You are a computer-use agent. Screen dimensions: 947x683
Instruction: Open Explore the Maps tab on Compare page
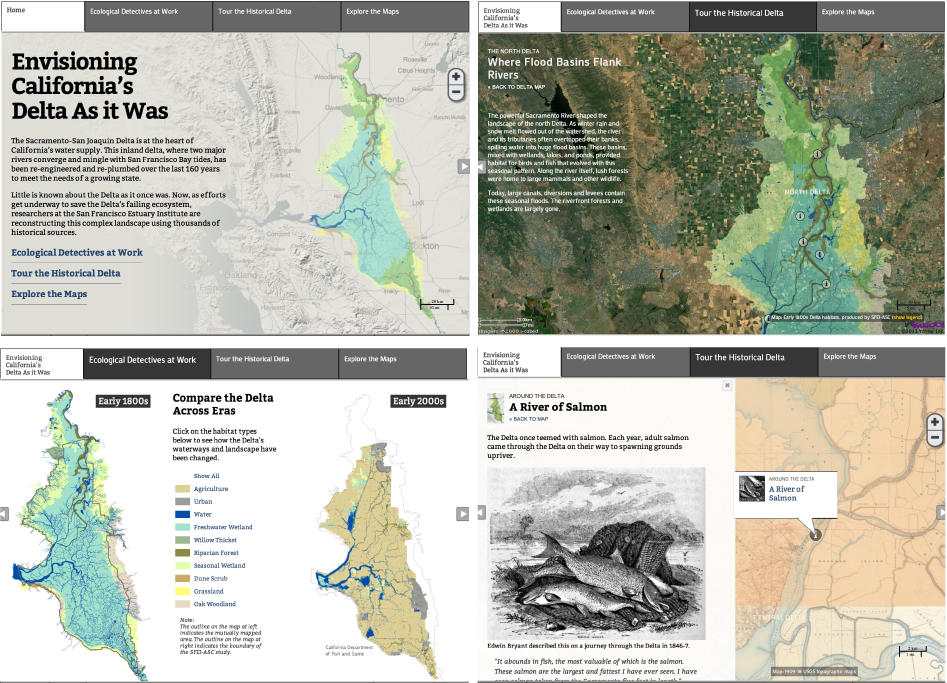(403, 364)
